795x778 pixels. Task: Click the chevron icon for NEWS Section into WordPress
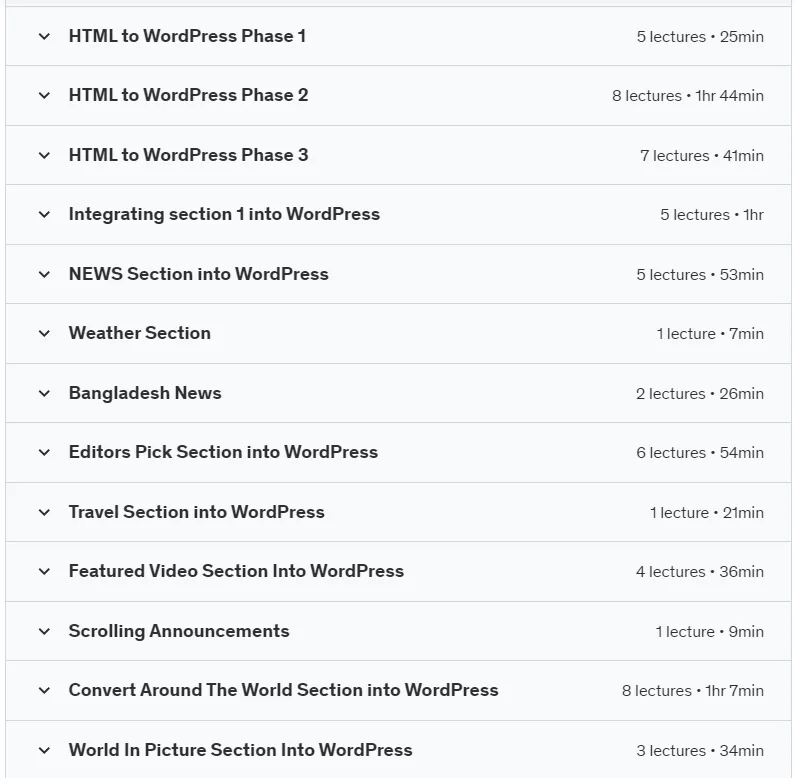pyautogui.click(x=45, y=274)
